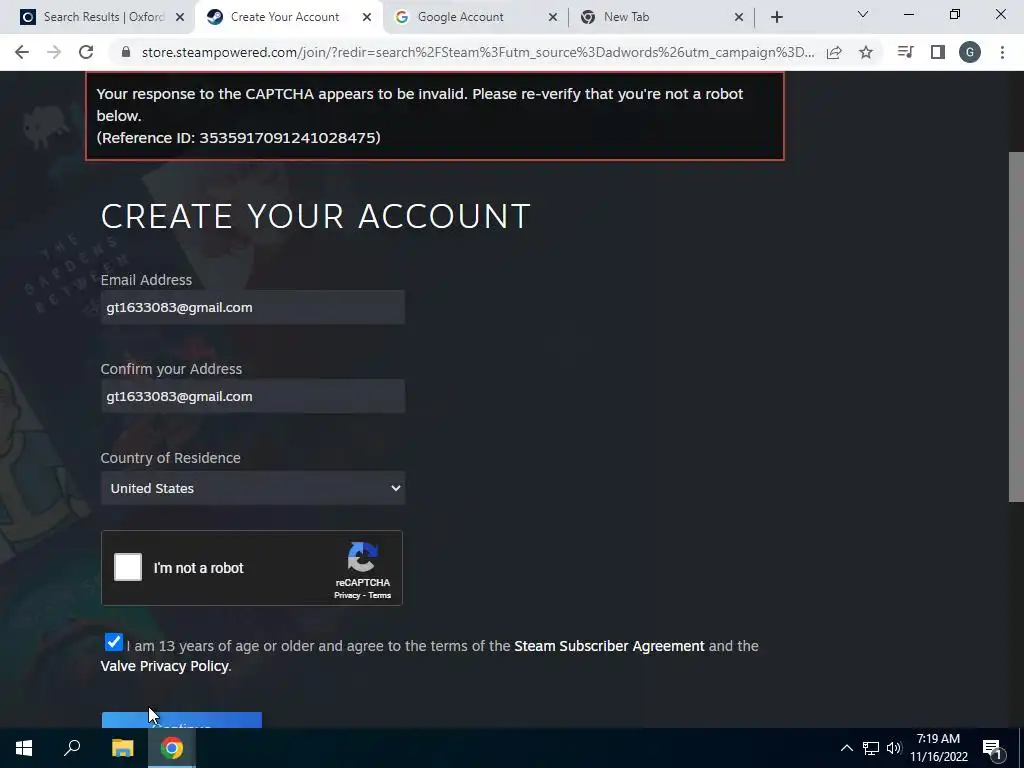Screen dimensions: 1024x768
Task: View site security lock information
Action: (x=126, y=52)
